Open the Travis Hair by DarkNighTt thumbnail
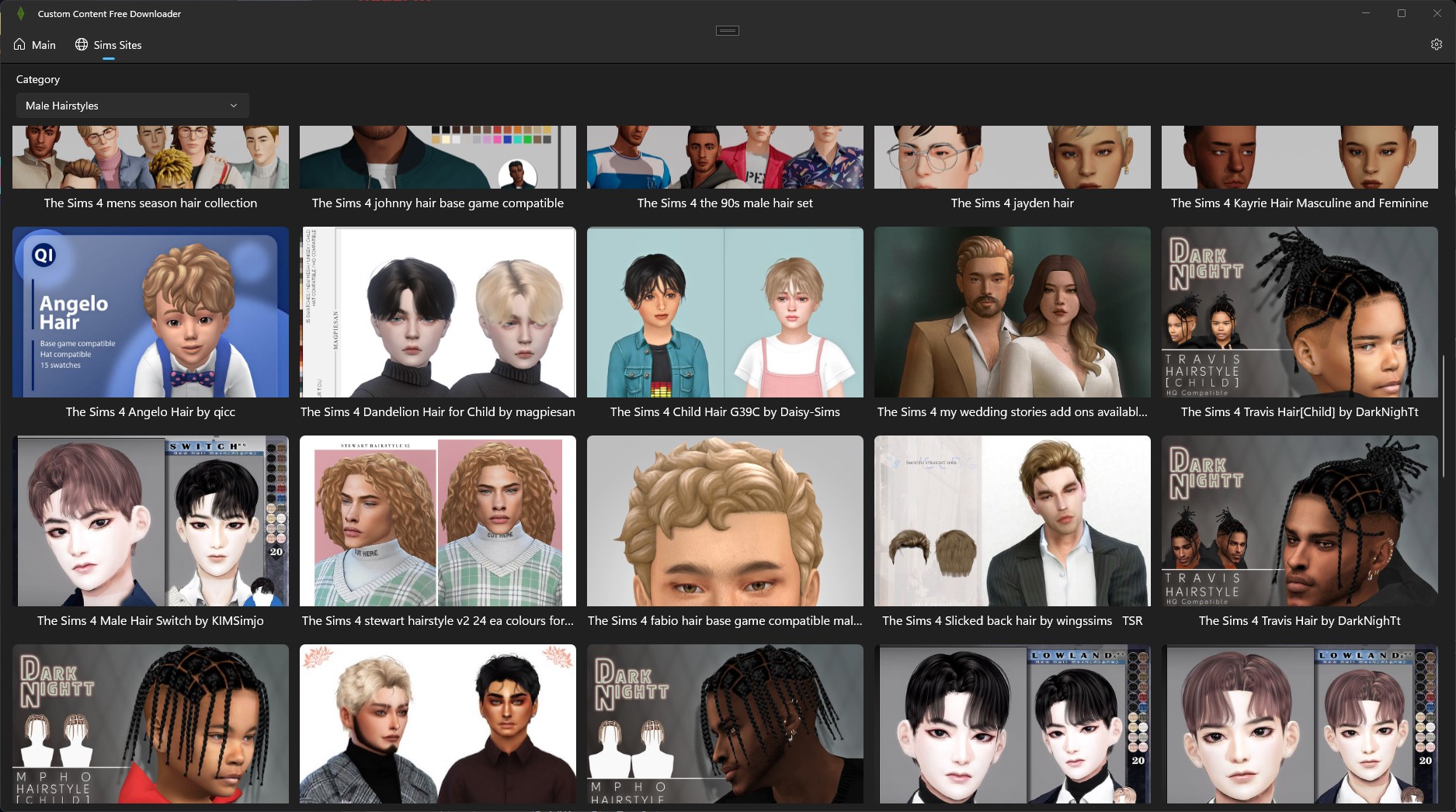Screen dimensions: 1456x812 click(1300, 521)
